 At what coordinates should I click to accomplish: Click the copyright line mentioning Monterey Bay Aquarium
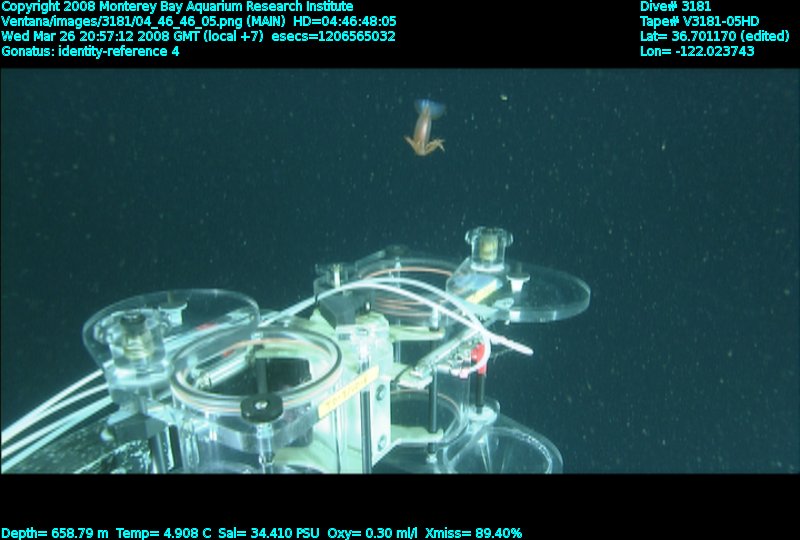[177, 7]
